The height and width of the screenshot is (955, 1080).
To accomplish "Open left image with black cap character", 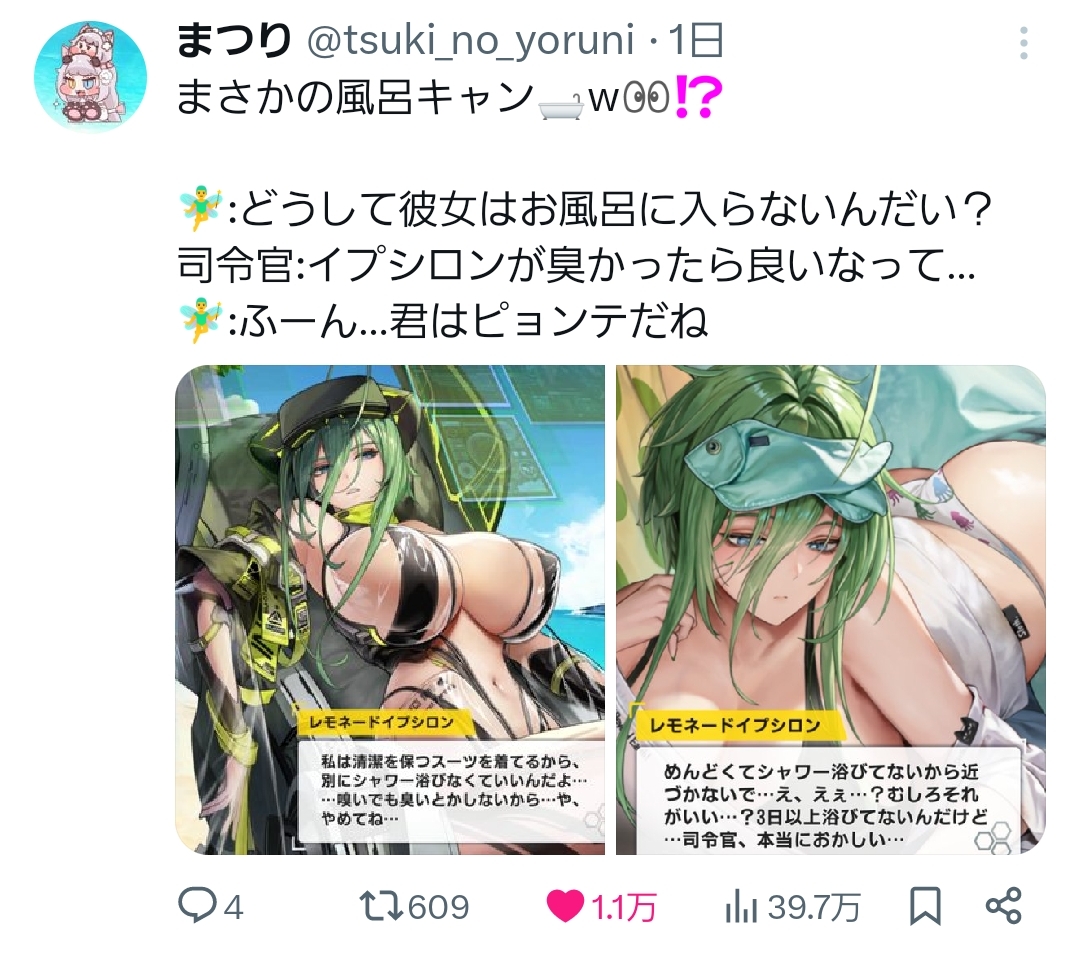I will click(x=390, y=609).
